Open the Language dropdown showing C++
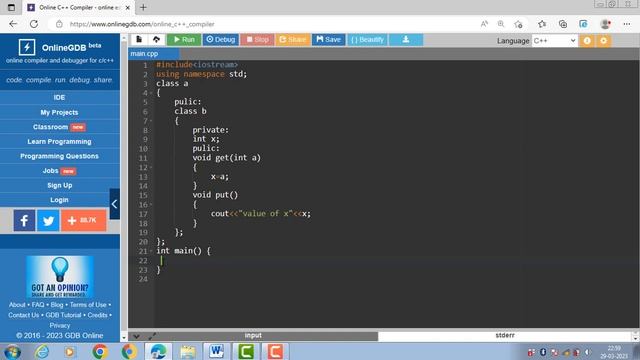The height and width of the screenshot is (360, 640). 555,40
